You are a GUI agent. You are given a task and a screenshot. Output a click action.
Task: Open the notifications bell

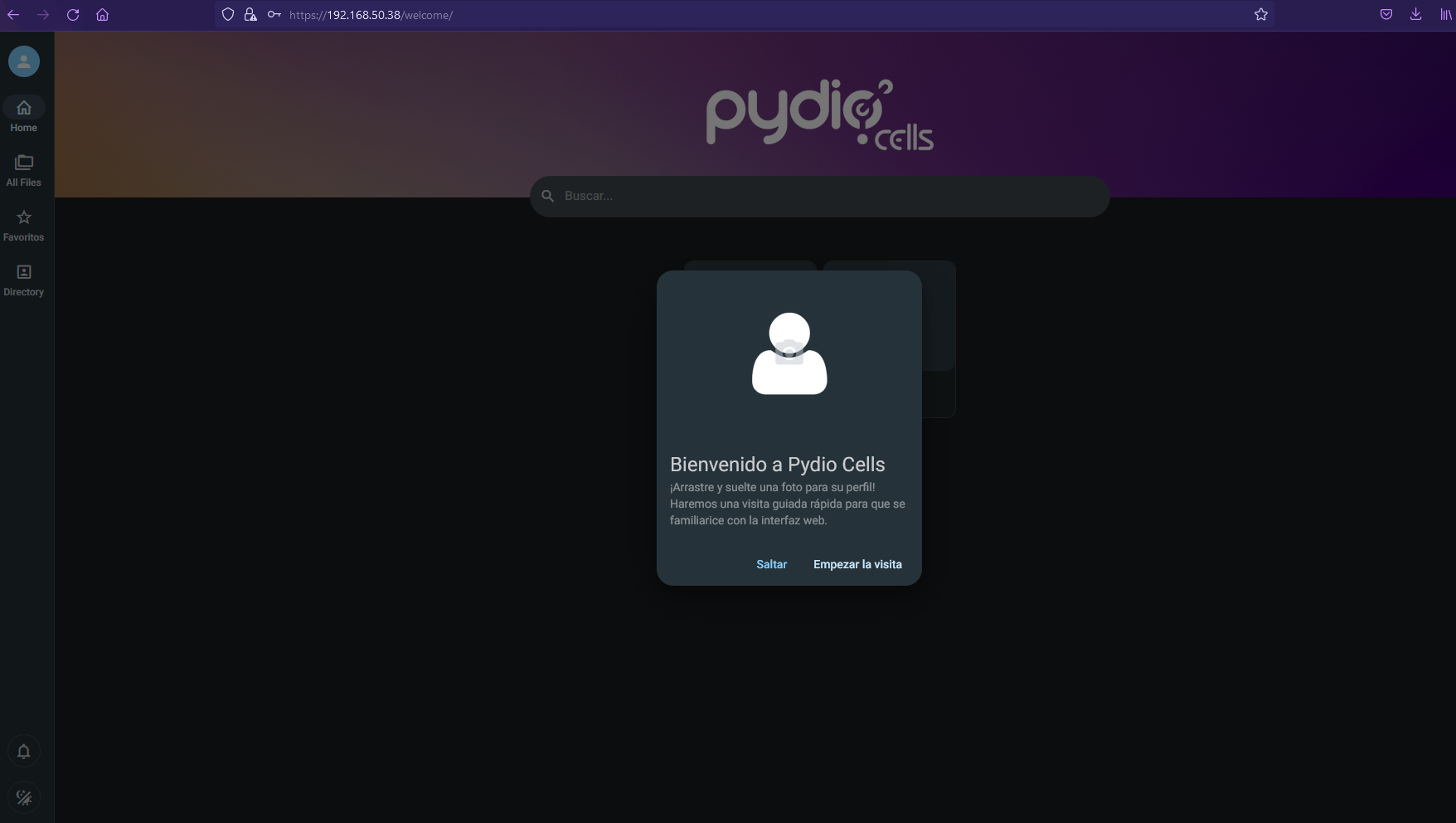(x=24, y=752)
